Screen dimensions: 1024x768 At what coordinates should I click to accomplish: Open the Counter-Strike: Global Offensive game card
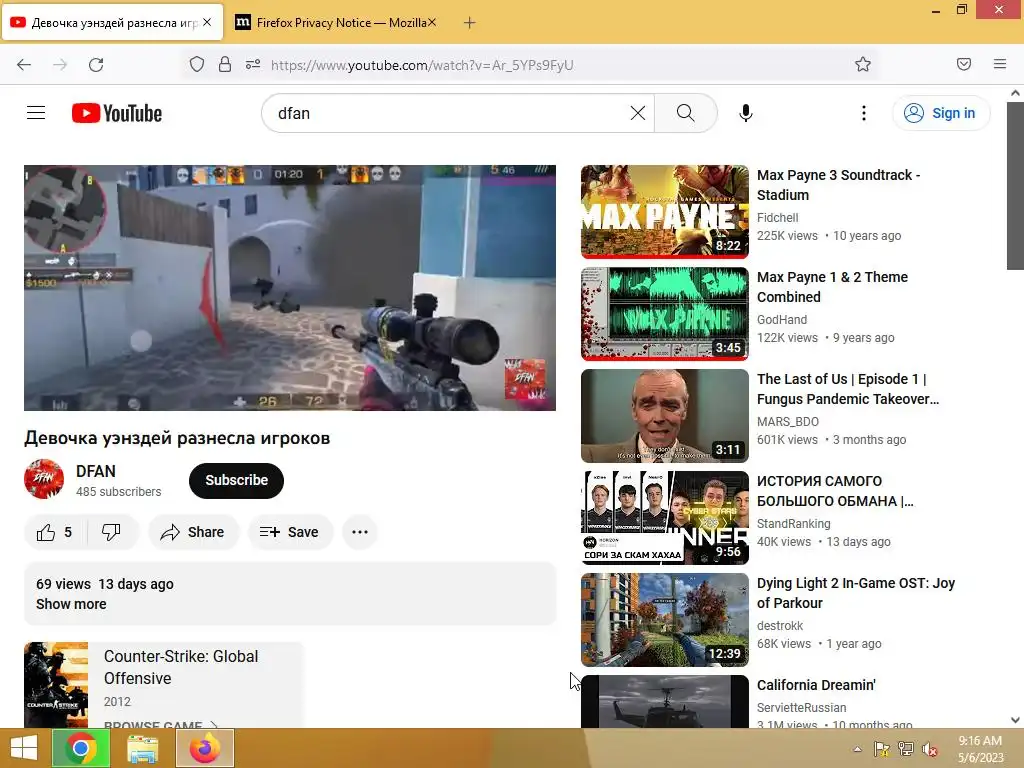click(164, 685)
